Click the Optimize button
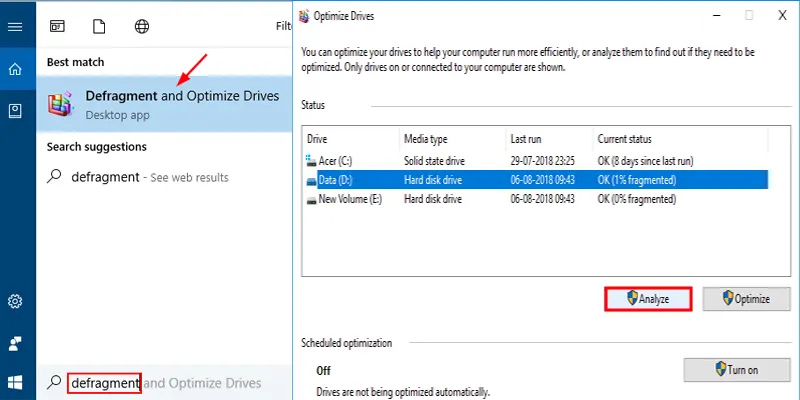The image size is (800, 400). (746, 299)
